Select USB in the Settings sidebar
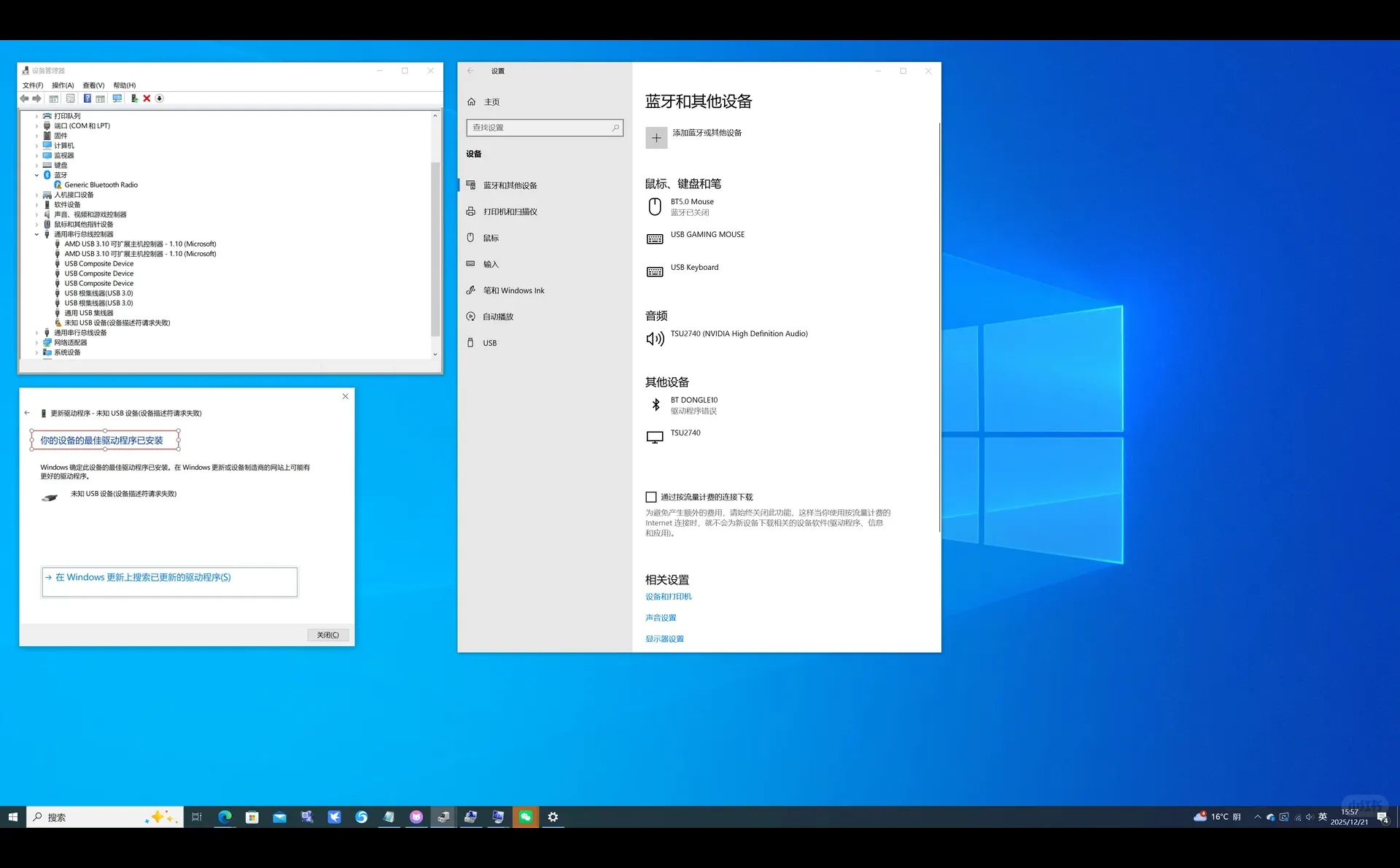This screenshot has height=868, width=1400. pos(489,342)
